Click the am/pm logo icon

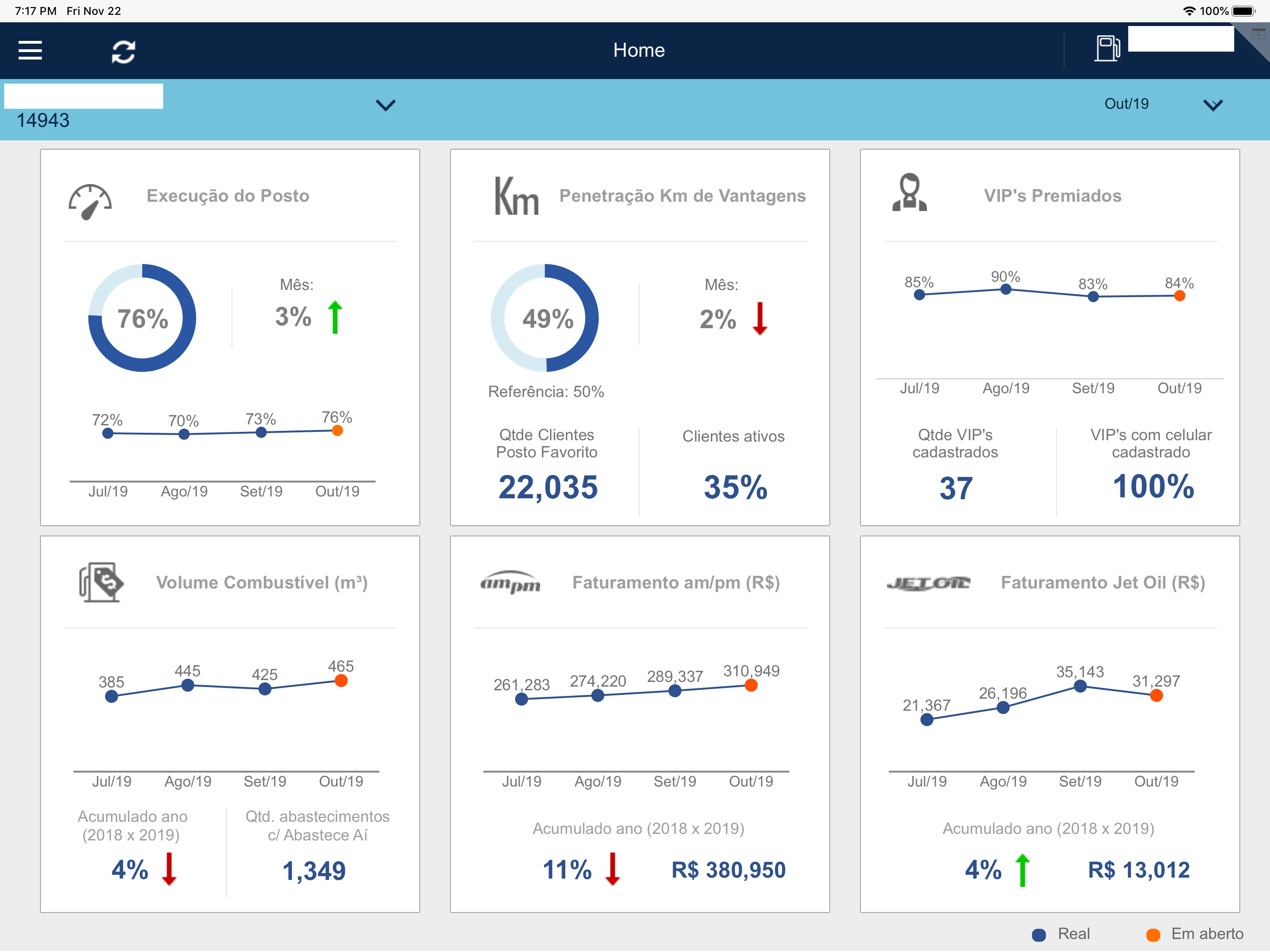click(510, 582)
